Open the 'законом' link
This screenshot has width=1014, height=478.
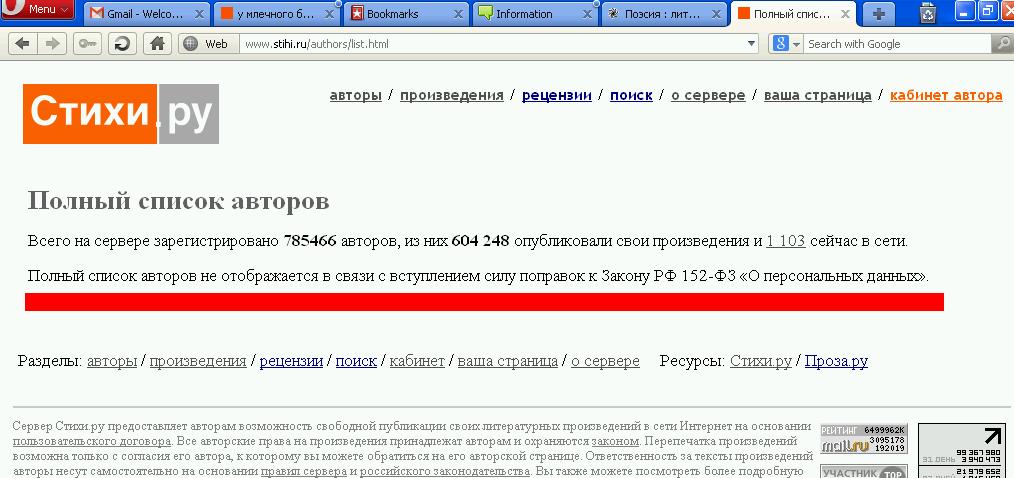(616, 442)
